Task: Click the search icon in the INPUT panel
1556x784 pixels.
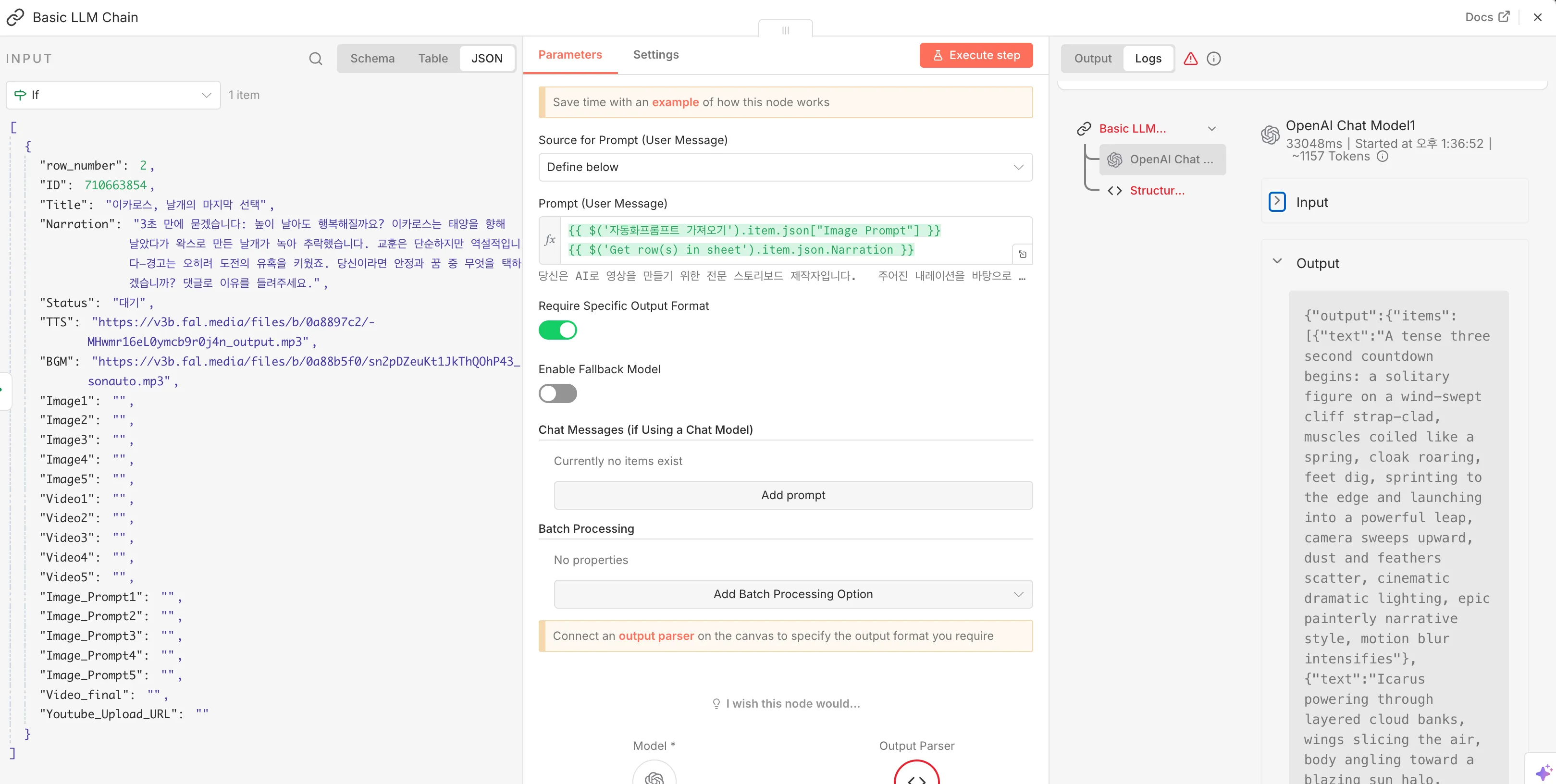Action: 315,59
